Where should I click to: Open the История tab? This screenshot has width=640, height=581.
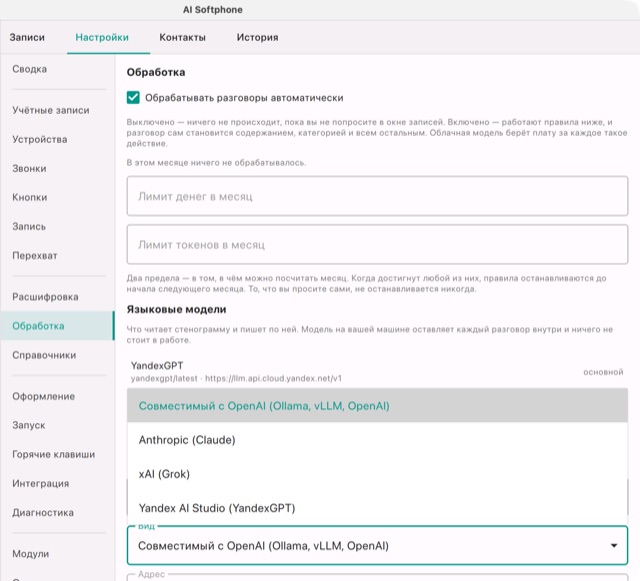258,37
